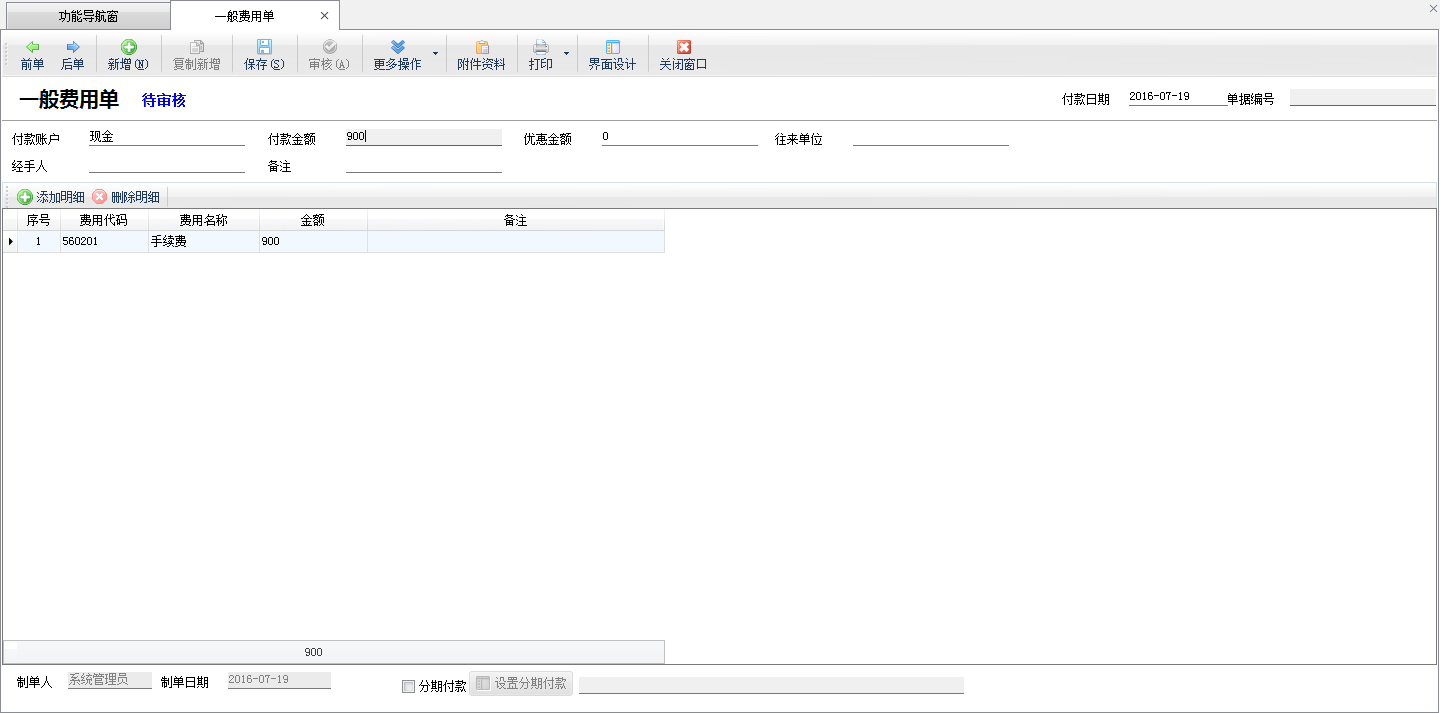Select the 一般费用单 tab
Image resolution: width=1440 pixels, height=713 pixels.
click(244, 16)
